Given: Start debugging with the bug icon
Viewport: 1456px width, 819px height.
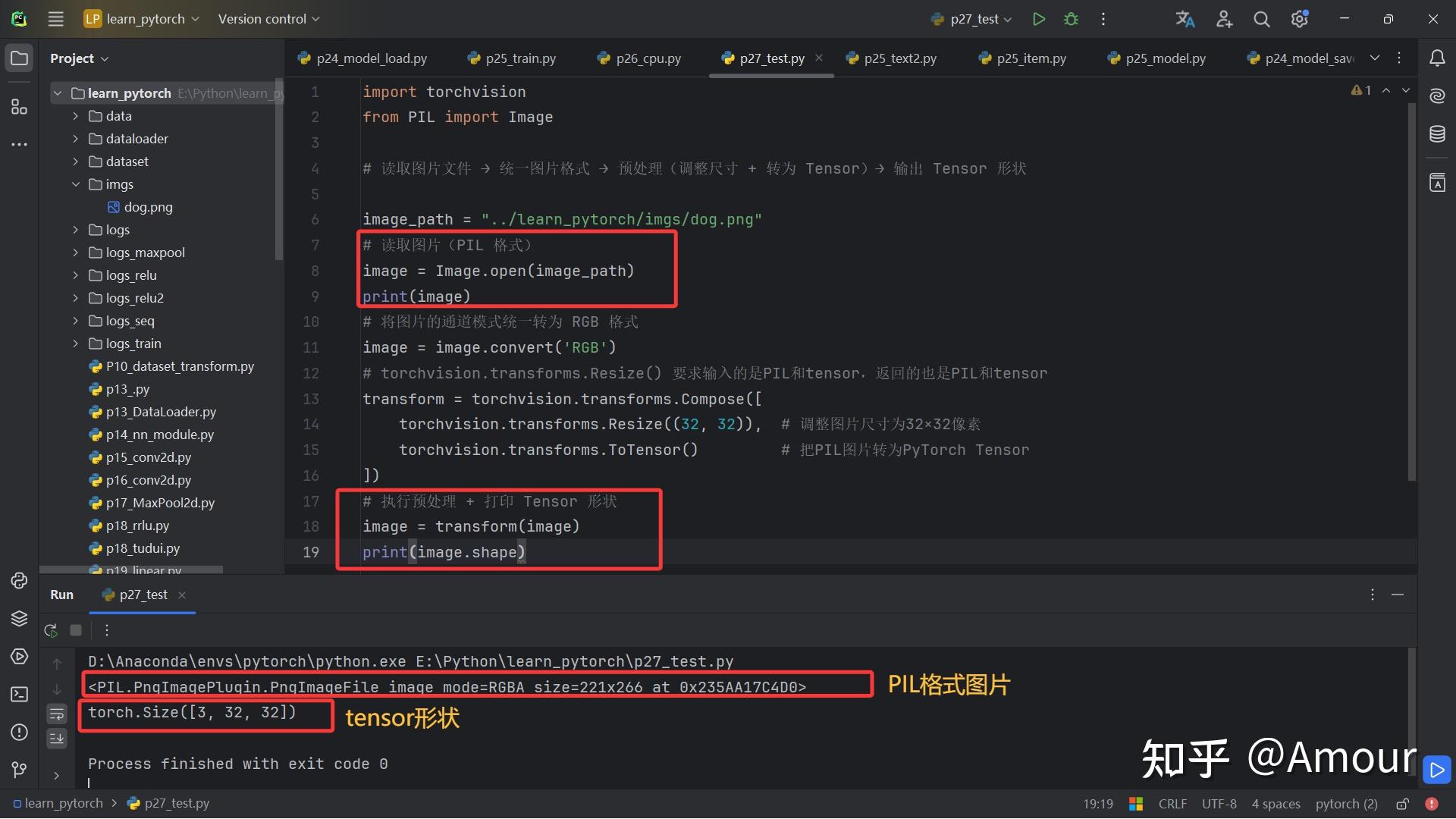Looking at the screenshot, I should pos(1071,19).
